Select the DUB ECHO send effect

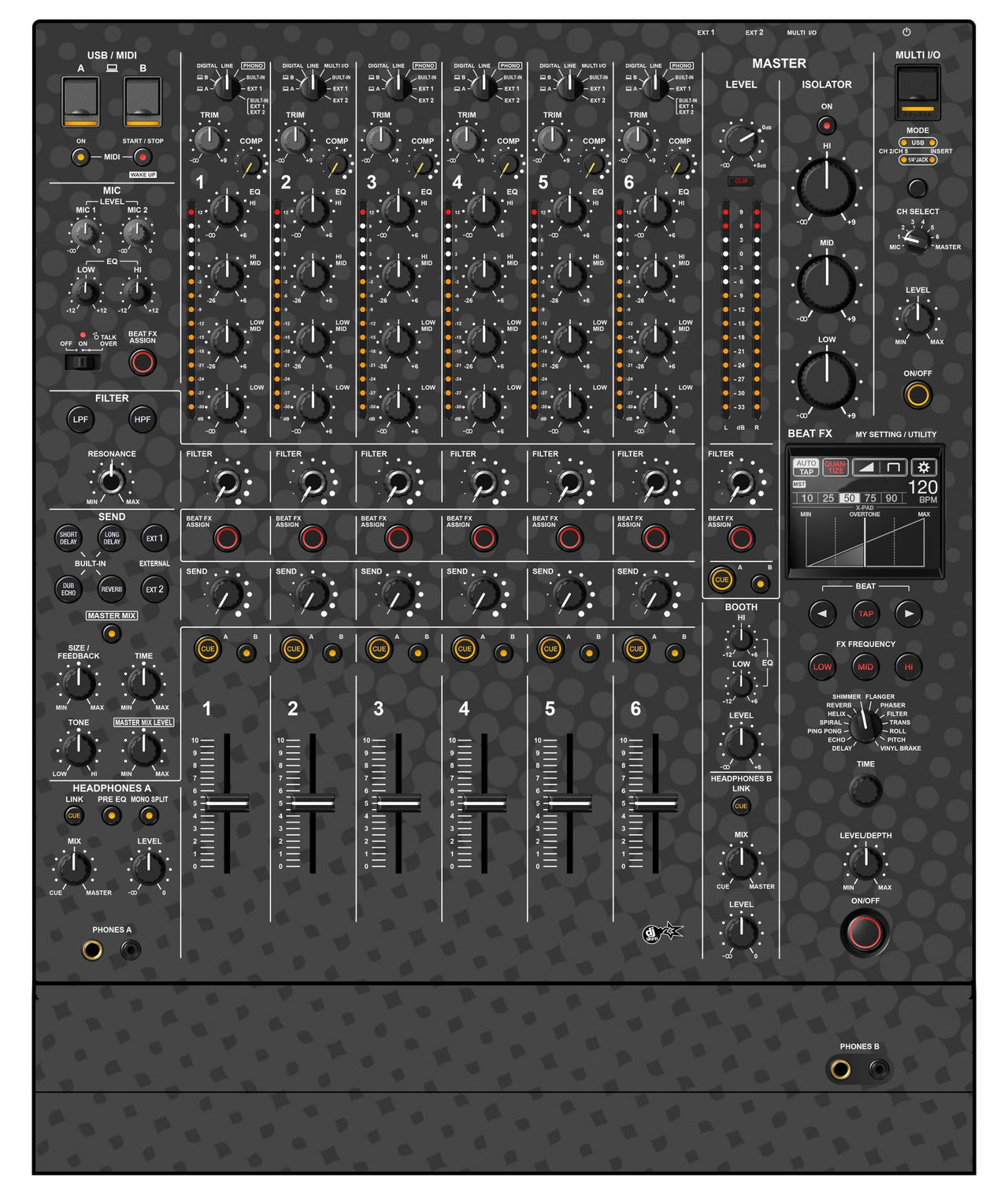click(69, 589)
